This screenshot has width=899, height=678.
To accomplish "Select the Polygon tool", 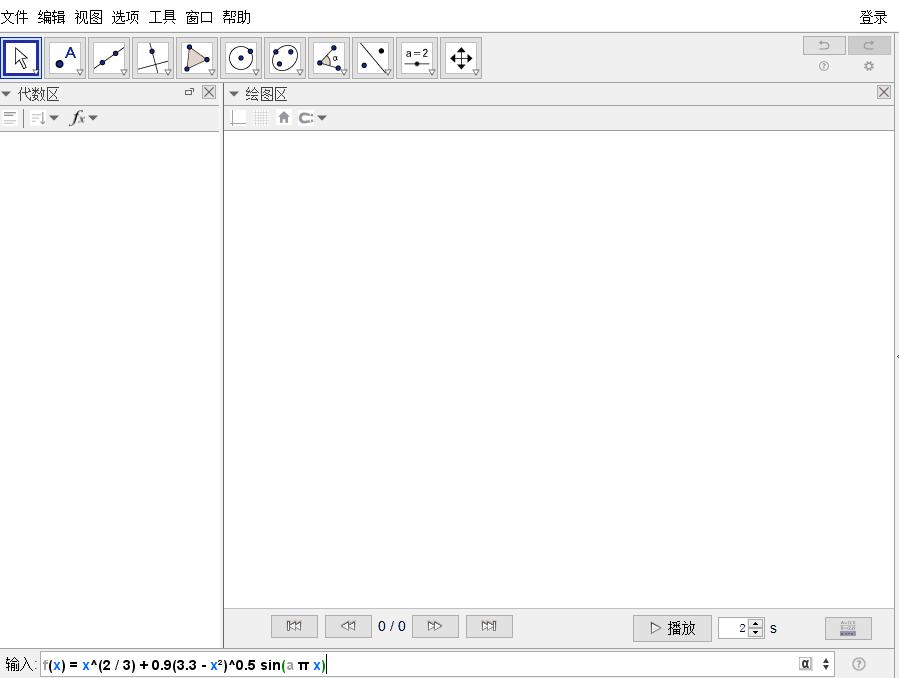I will coord(197,58).
